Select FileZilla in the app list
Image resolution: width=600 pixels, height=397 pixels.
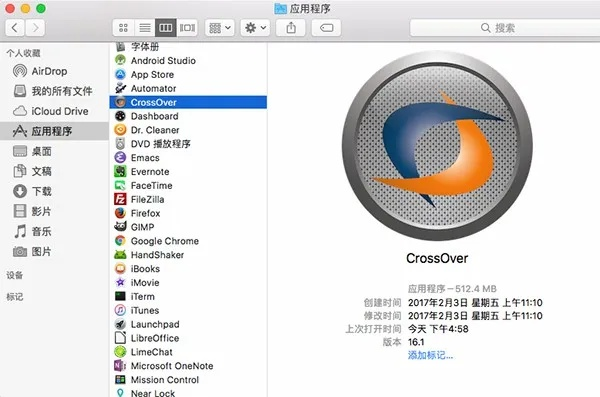click(x=188, y=199)
